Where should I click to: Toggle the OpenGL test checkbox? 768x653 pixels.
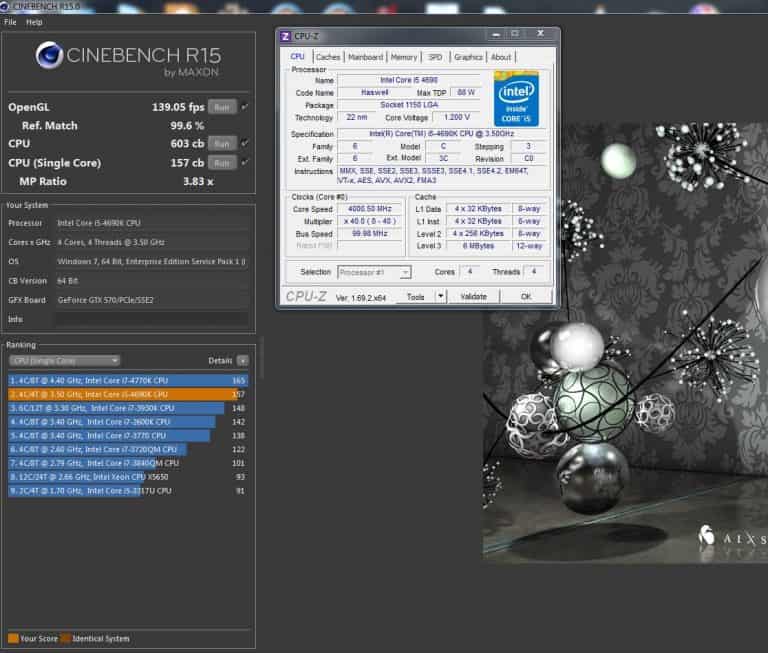(244, 107)
